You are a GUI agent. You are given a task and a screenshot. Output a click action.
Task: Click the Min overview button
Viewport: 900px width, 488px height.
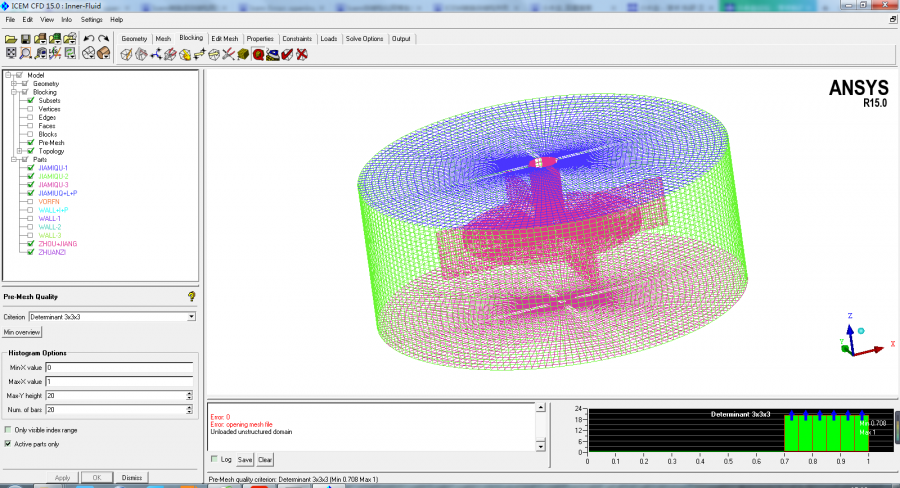[x=21, y=331]
